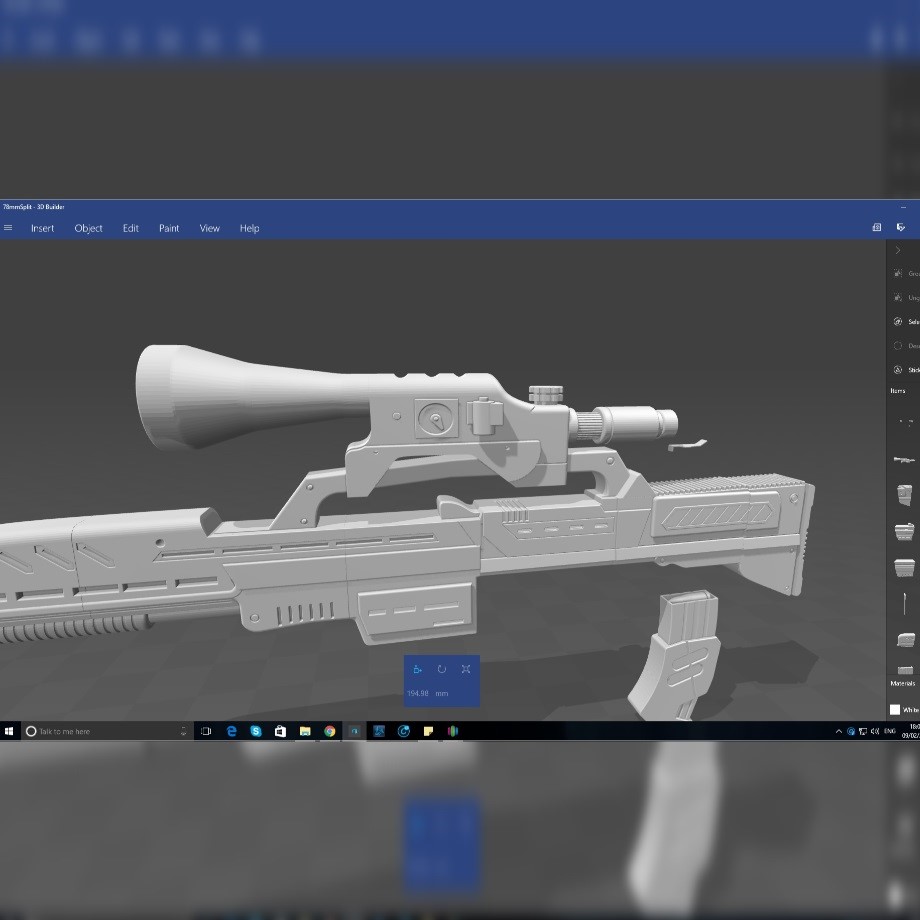Click the Deselect All icon in the sidebar
The height and width of the screenshot is (920, 920).
pos(898,345)
